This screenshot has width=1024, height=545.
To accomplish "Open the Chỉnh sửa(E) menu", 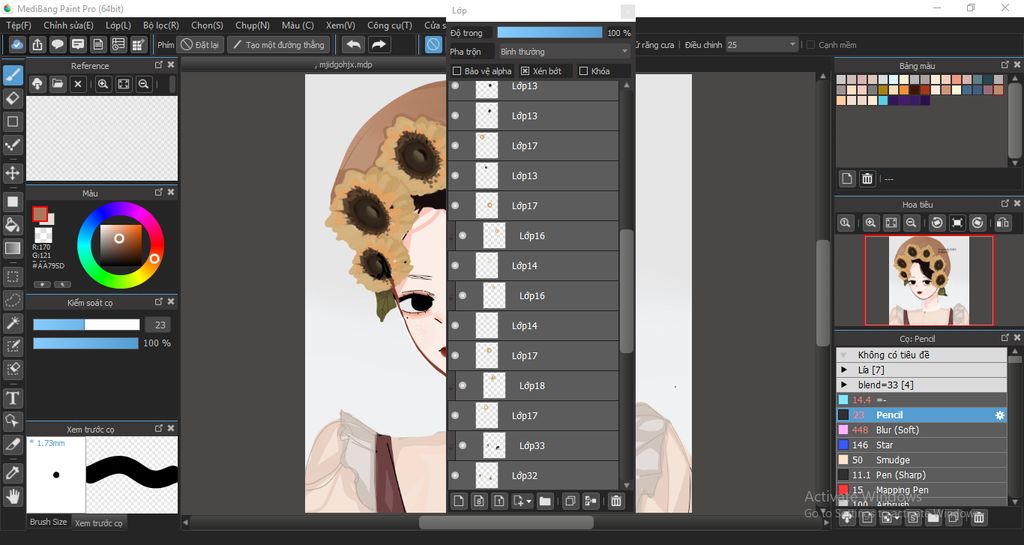I will click(x=69, y=25).
